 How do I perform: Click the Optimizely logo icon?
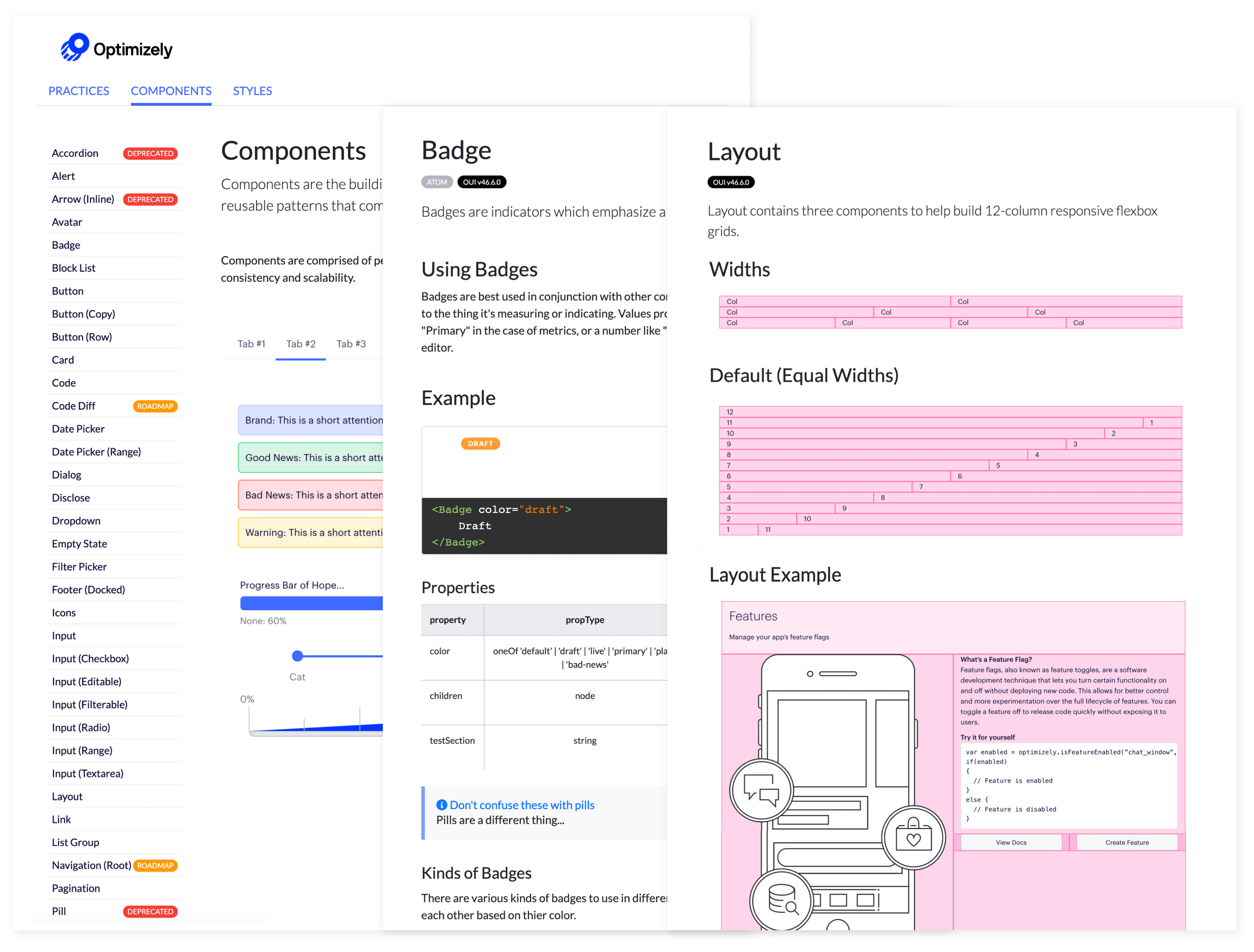[75, 47]
